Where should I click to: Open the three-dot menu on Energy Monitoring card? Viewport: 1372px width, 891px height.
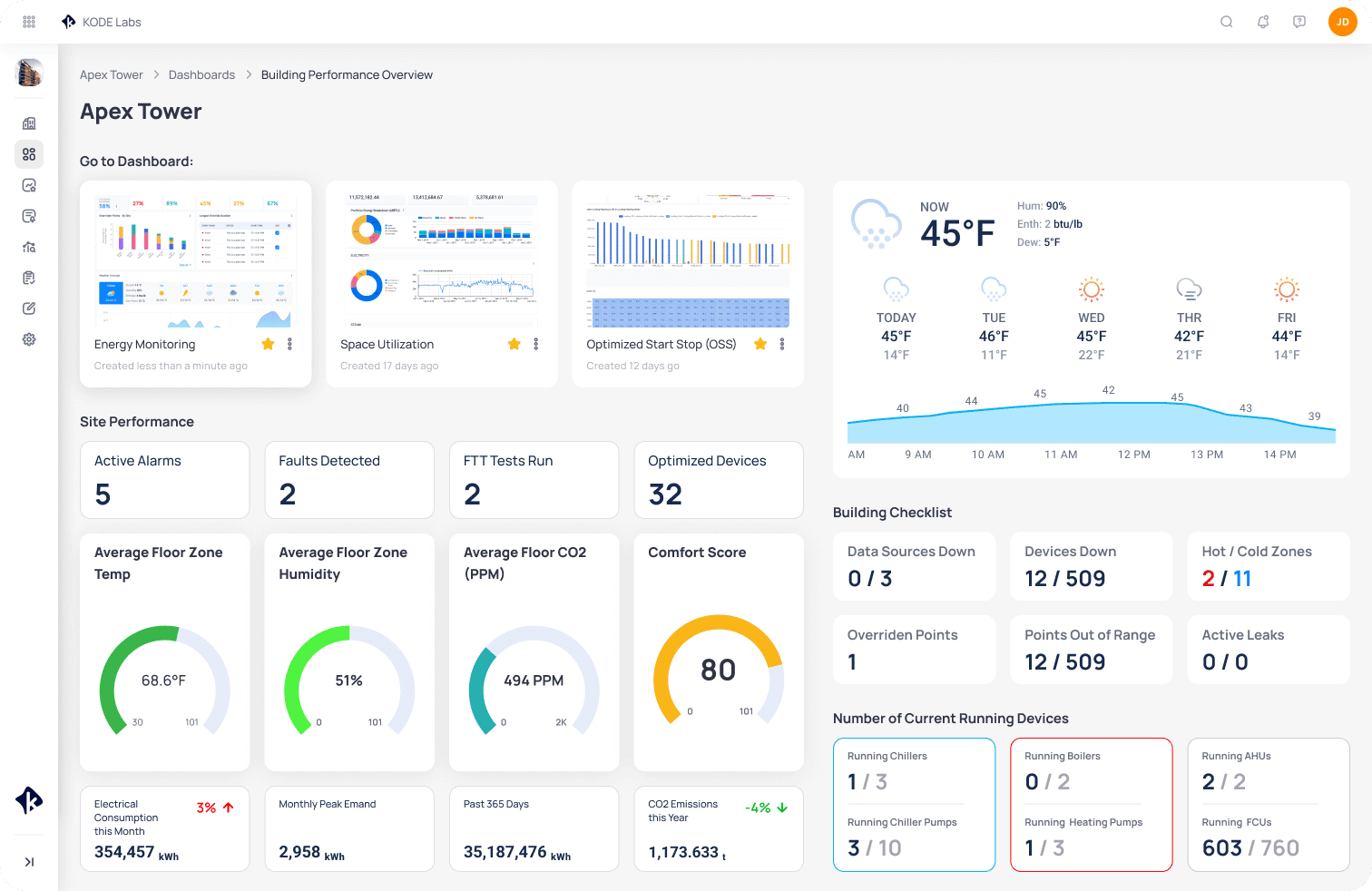point(289,344)
